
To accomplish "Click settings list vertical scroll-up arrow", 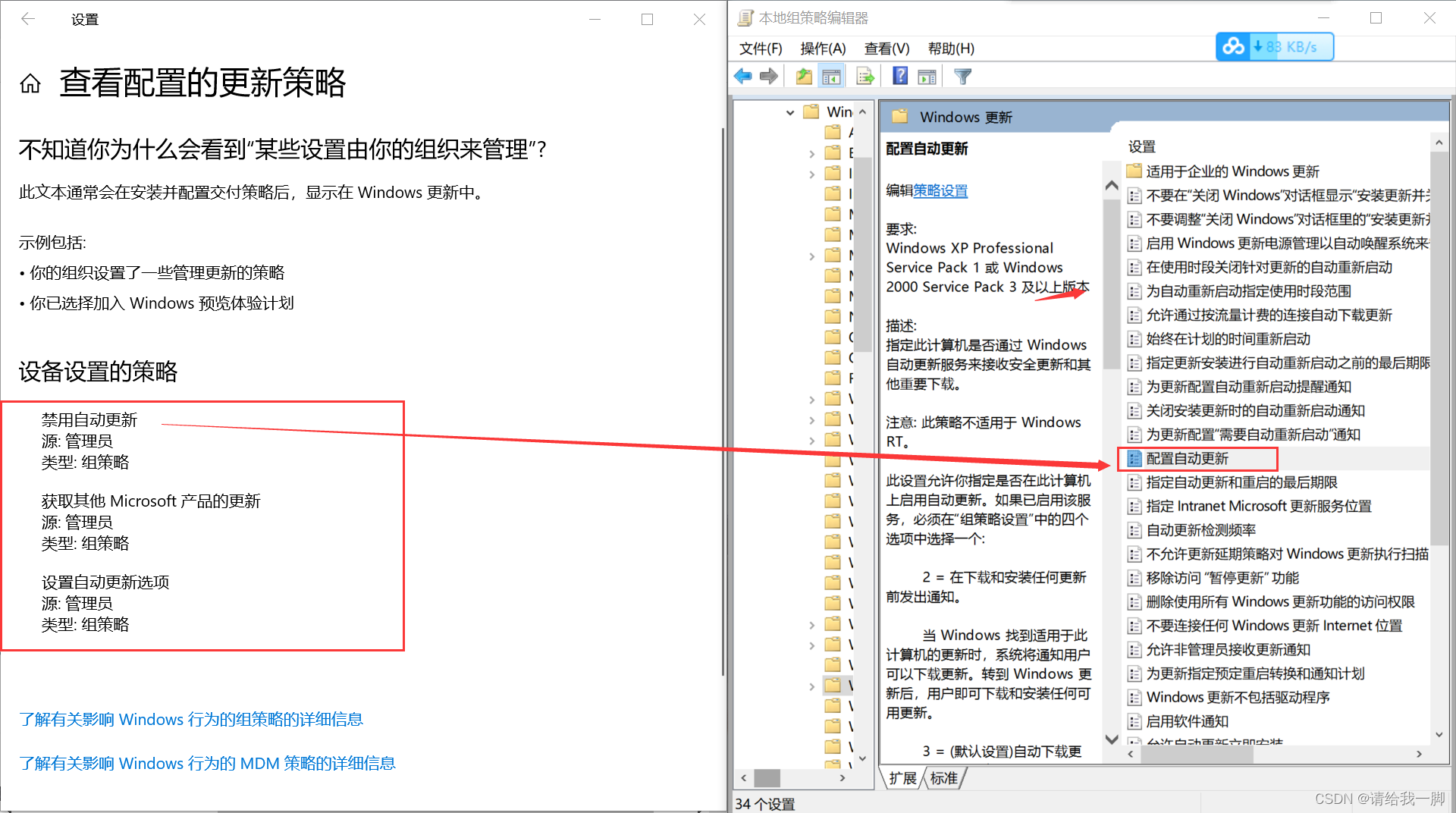I will (x=1439, y=143).
